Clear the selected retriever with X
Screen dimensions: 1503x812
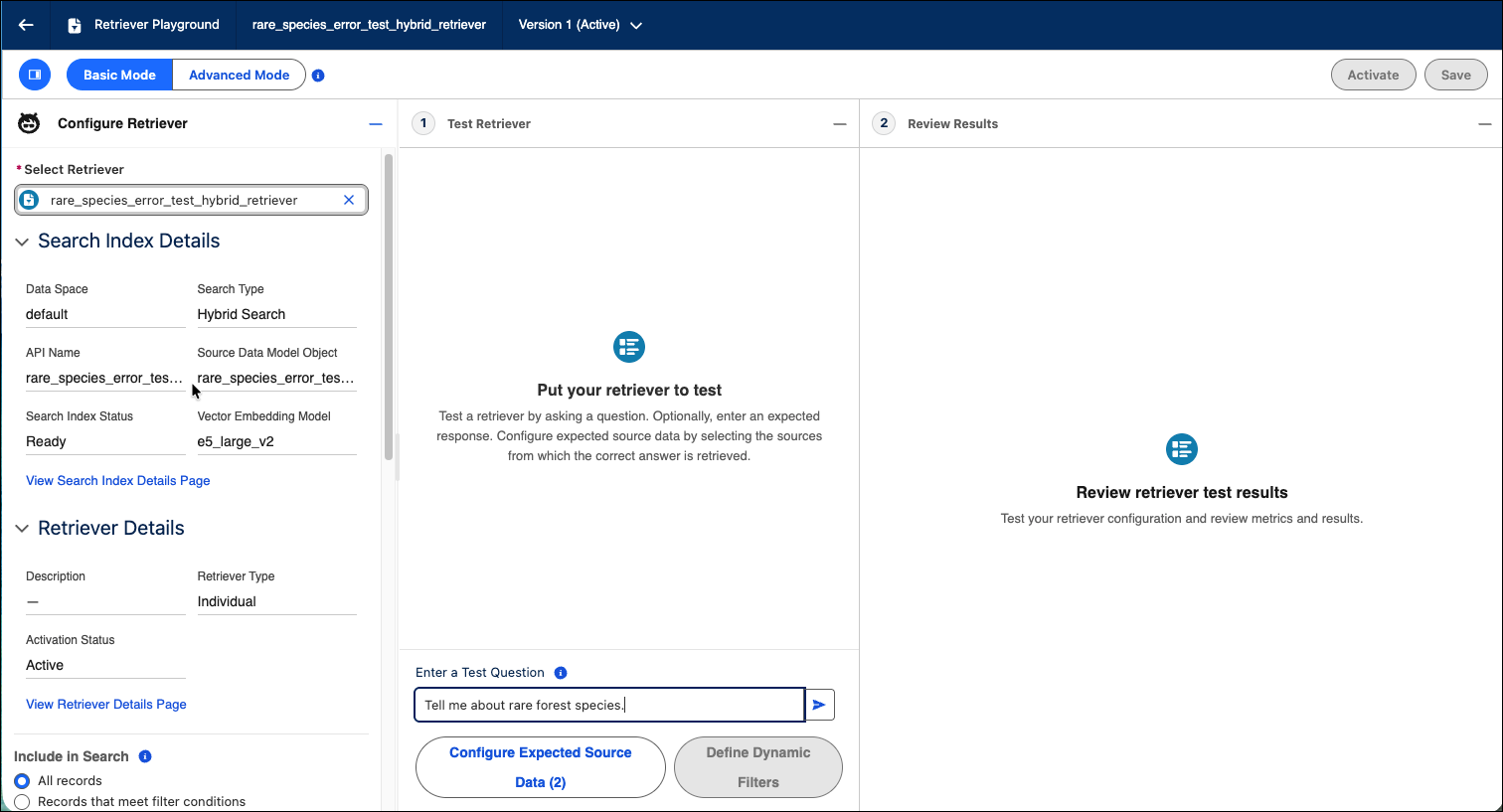tap(349, 200)
